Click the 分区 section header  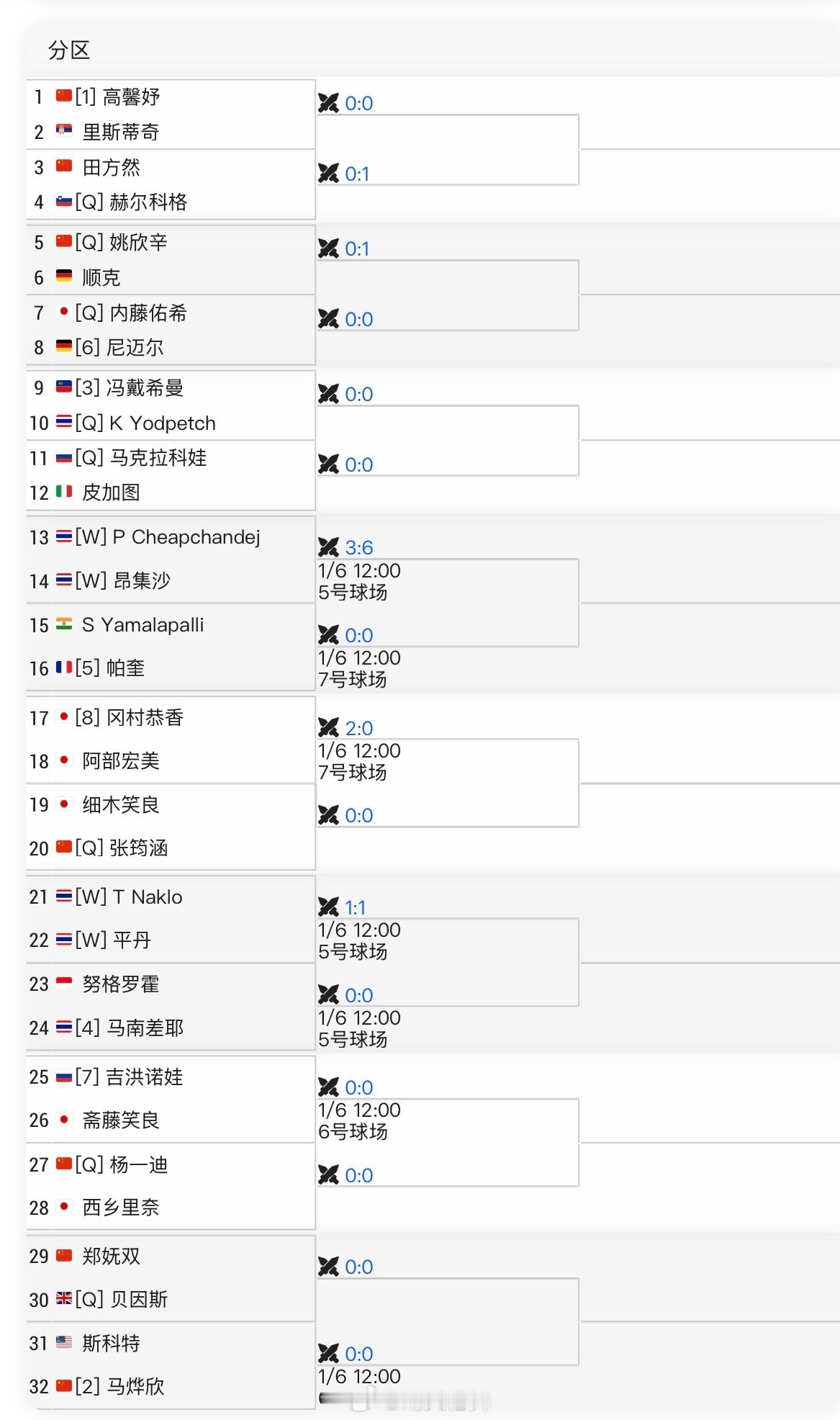(69, 50)
